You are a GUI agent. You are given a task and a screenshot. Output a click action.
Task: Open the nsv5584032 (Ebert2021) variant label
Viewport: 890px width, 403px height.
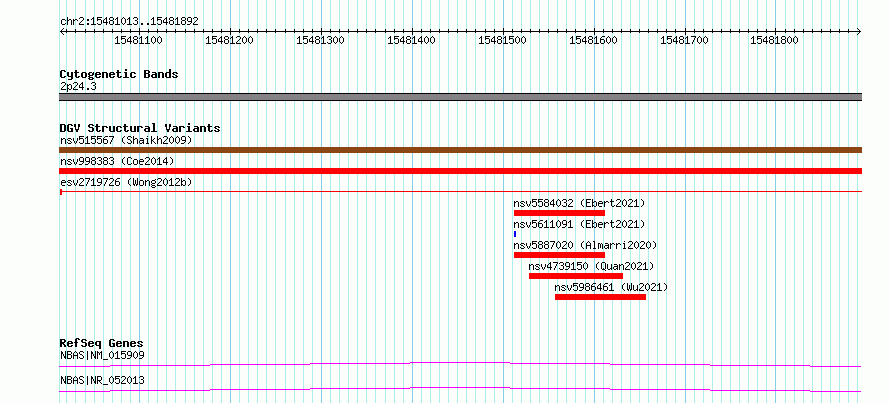coord(580,203)
